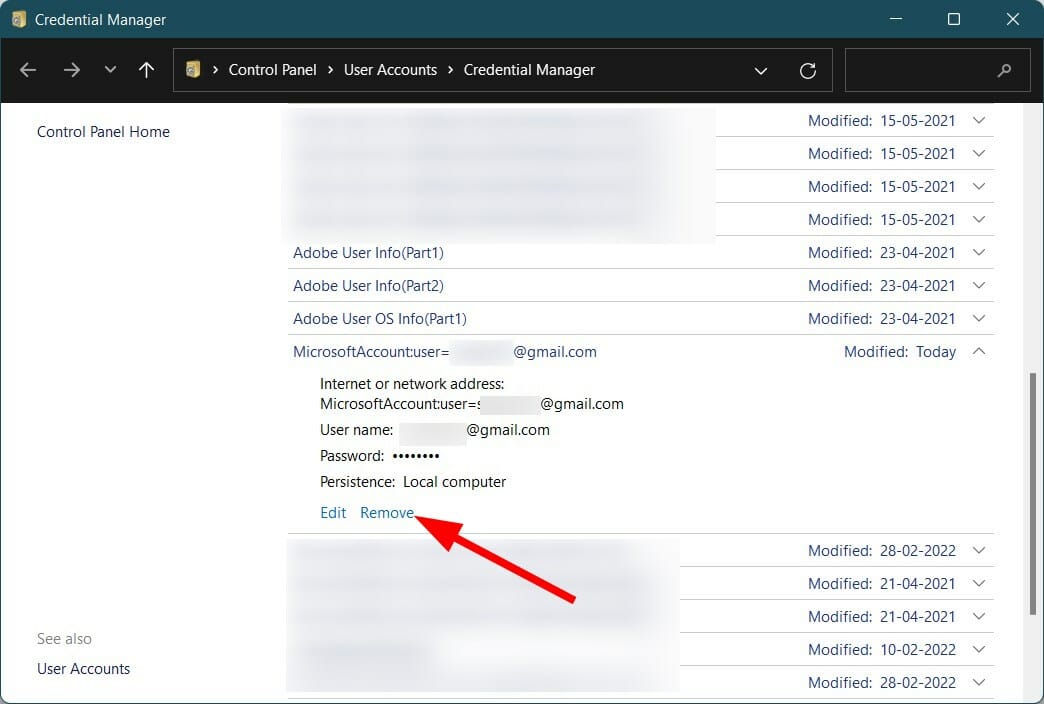Image resolution: width=1044 pixels, height=704 pixels.
Task: Expand Adobe User Info(Part1) credential details
Action: click(x=978, y=252)
